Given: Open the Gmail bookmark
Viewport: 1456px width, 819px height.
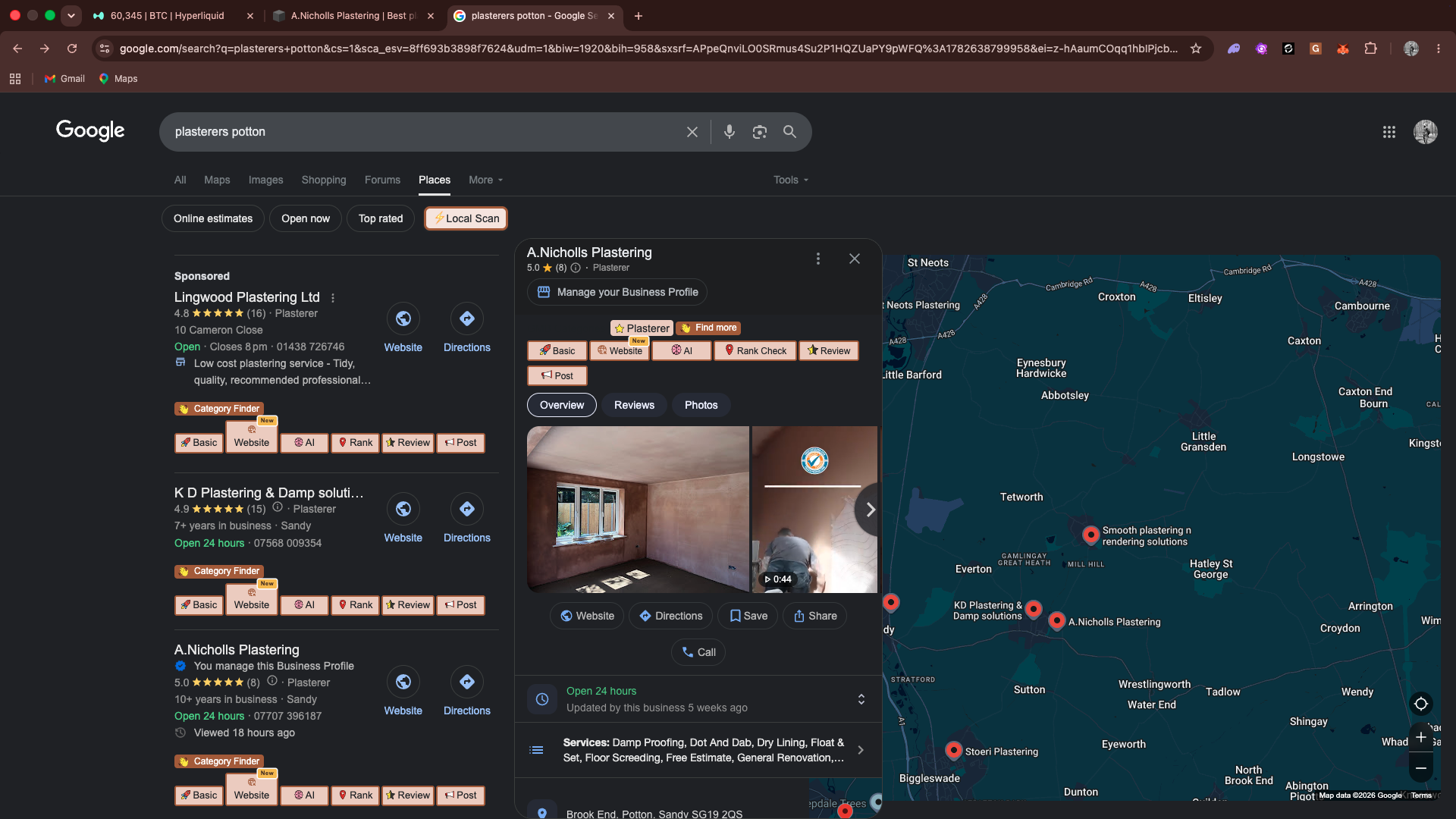Looking at the screenshot, I should coord(65,79).
